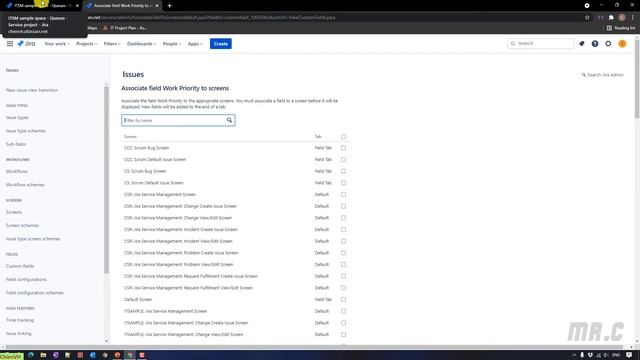
Task: Check the ITSAMPLE: Jira Service Management Screen checkbox
Action: pos(343,311)
